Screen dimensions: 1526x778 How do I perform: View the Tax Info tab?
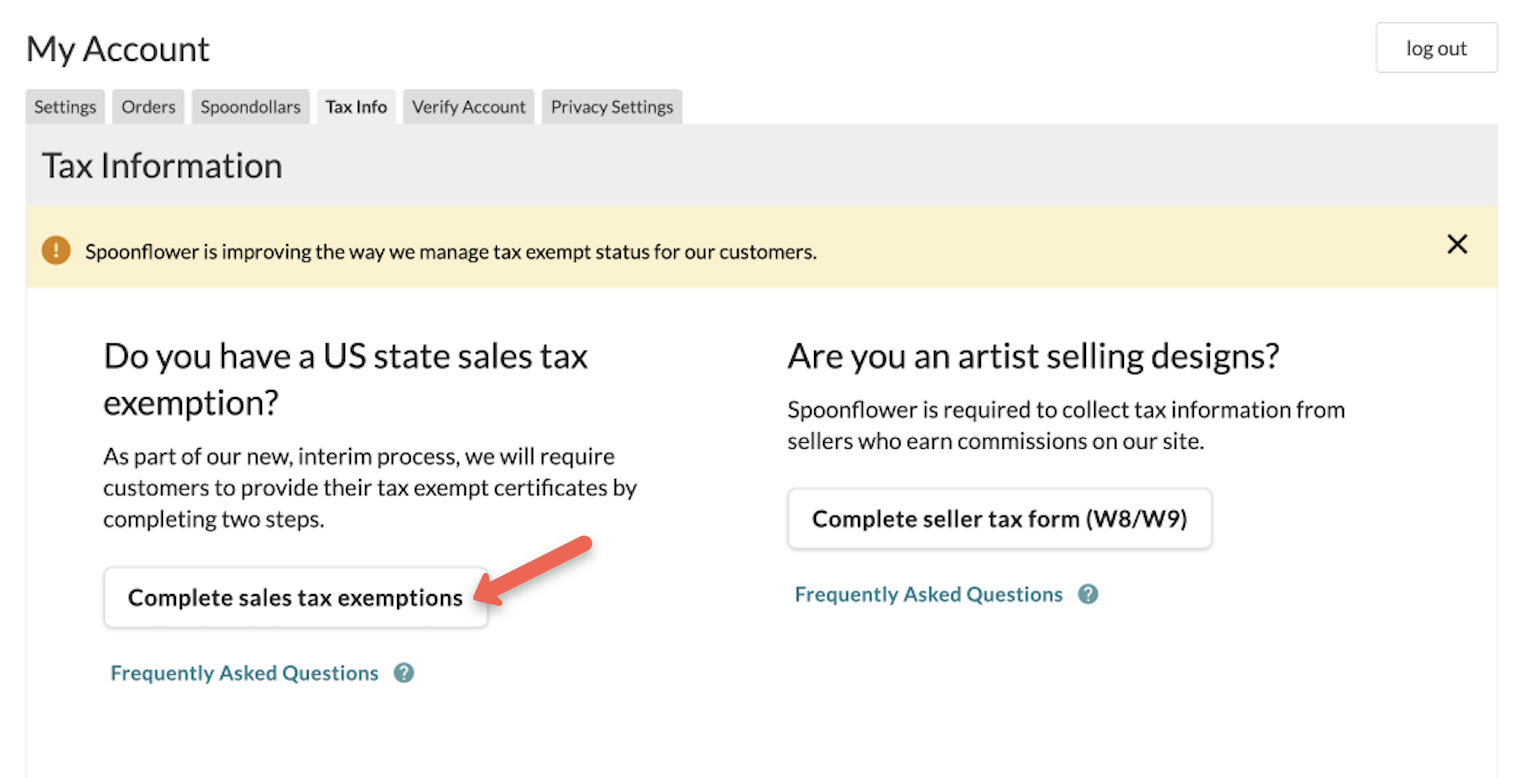click(356, 106)
